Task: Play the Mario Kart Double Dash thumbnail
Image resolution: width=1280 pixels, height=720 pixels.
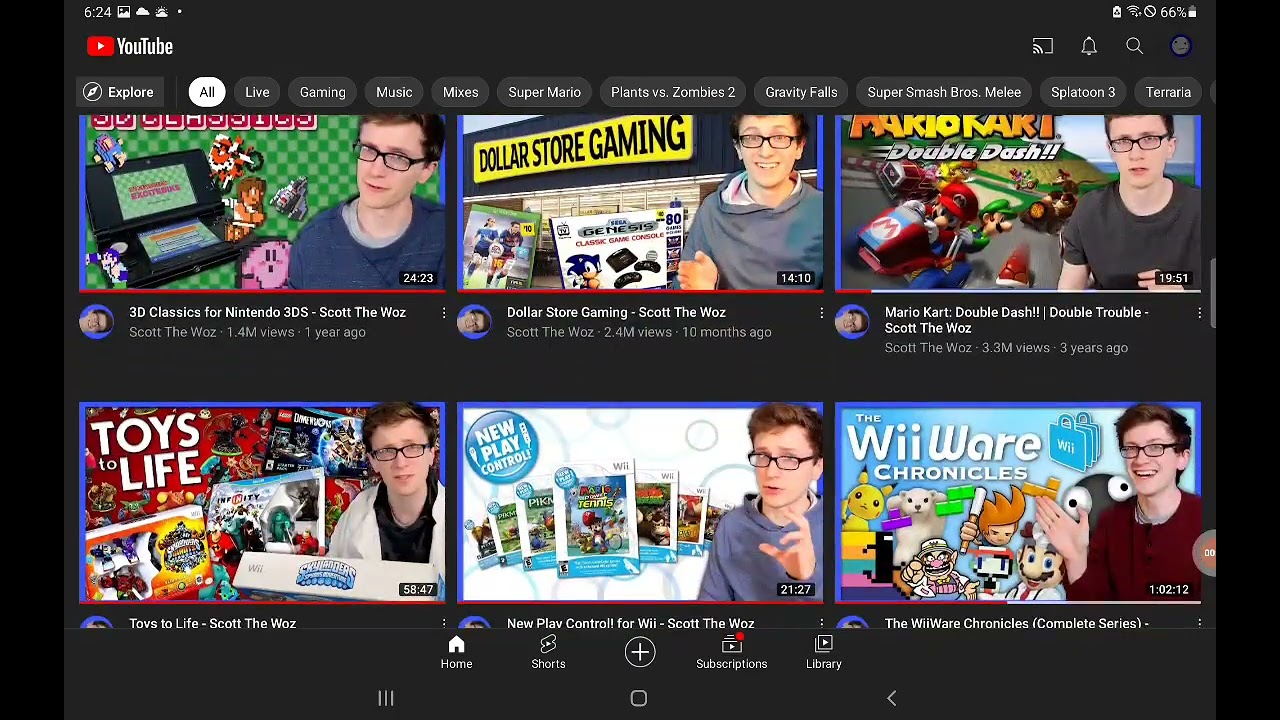Action: [x=1018, y=203]
